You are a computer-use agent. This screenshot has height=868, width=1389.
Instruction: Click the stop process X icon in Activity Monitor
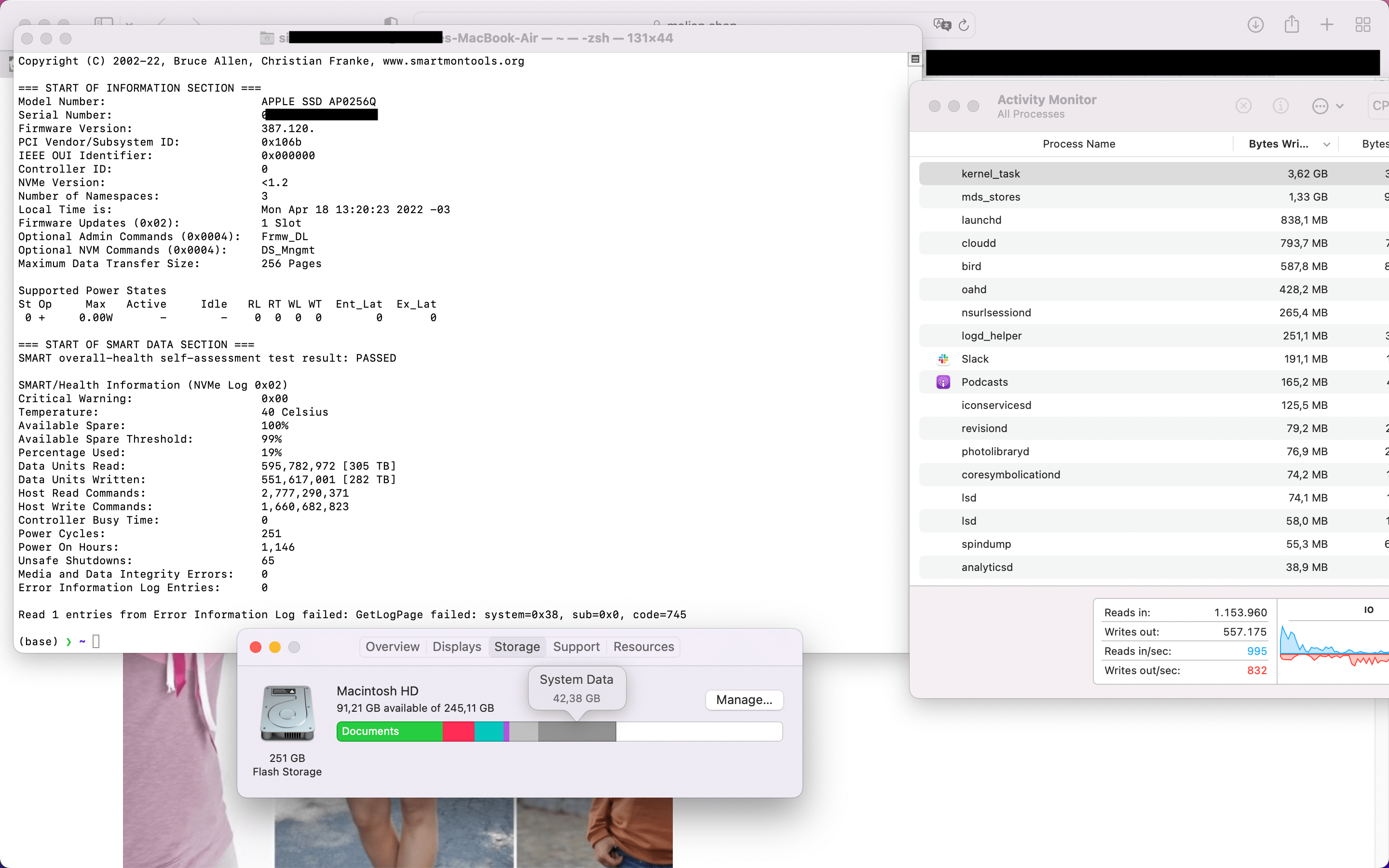pyautogui.click(x=1243, y=106)
